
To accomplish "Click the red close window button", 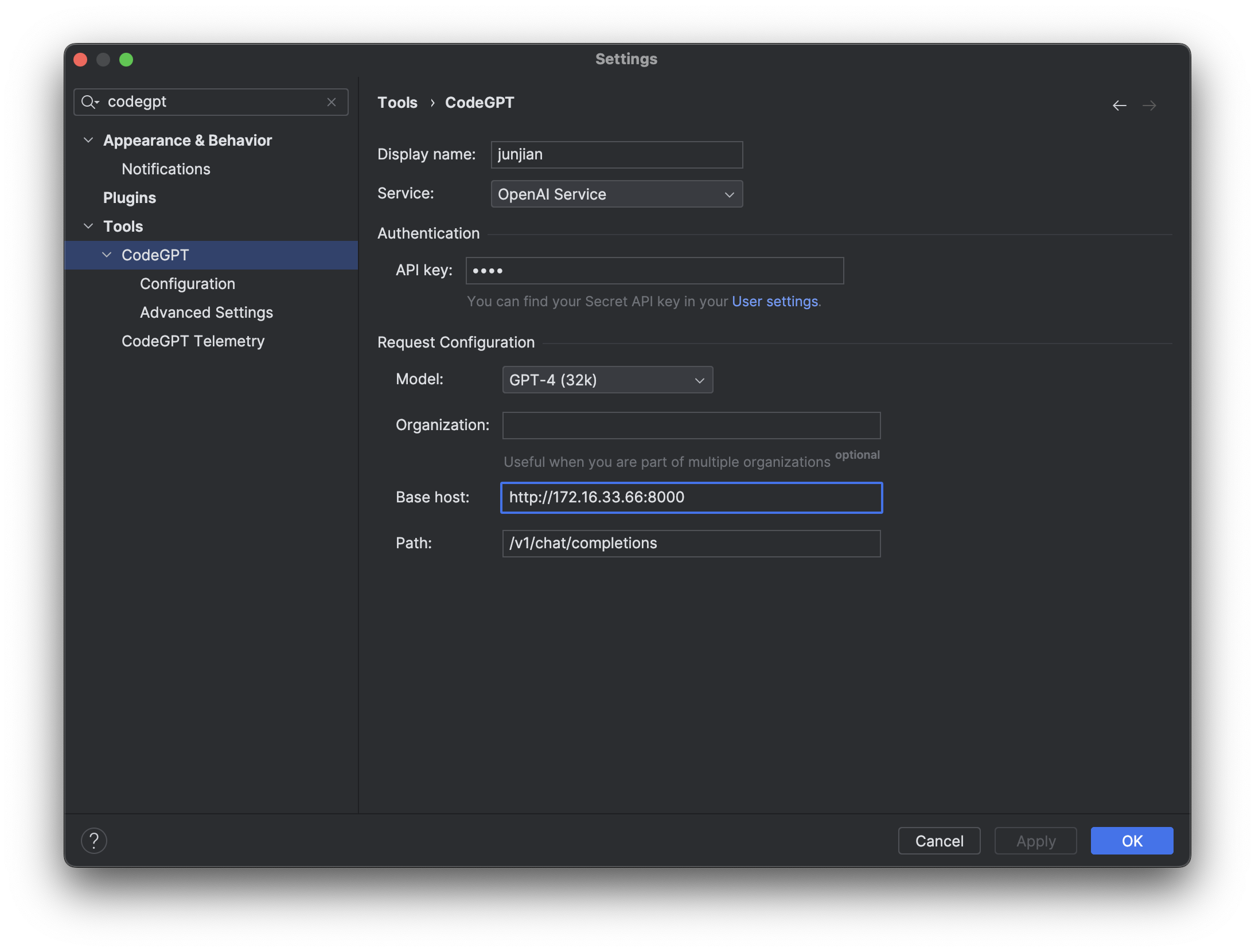I will 80,60.
